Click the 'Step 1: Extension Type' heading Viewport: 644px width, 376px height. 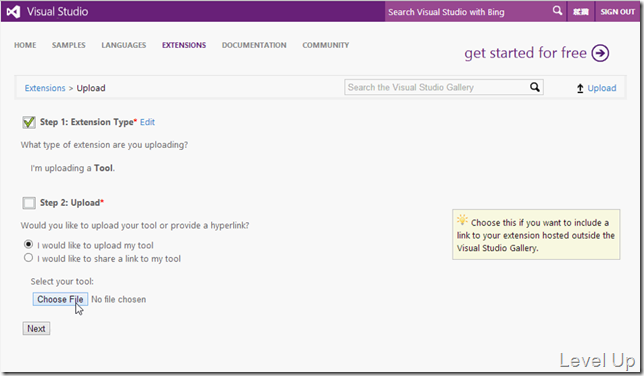click(87, 122)
